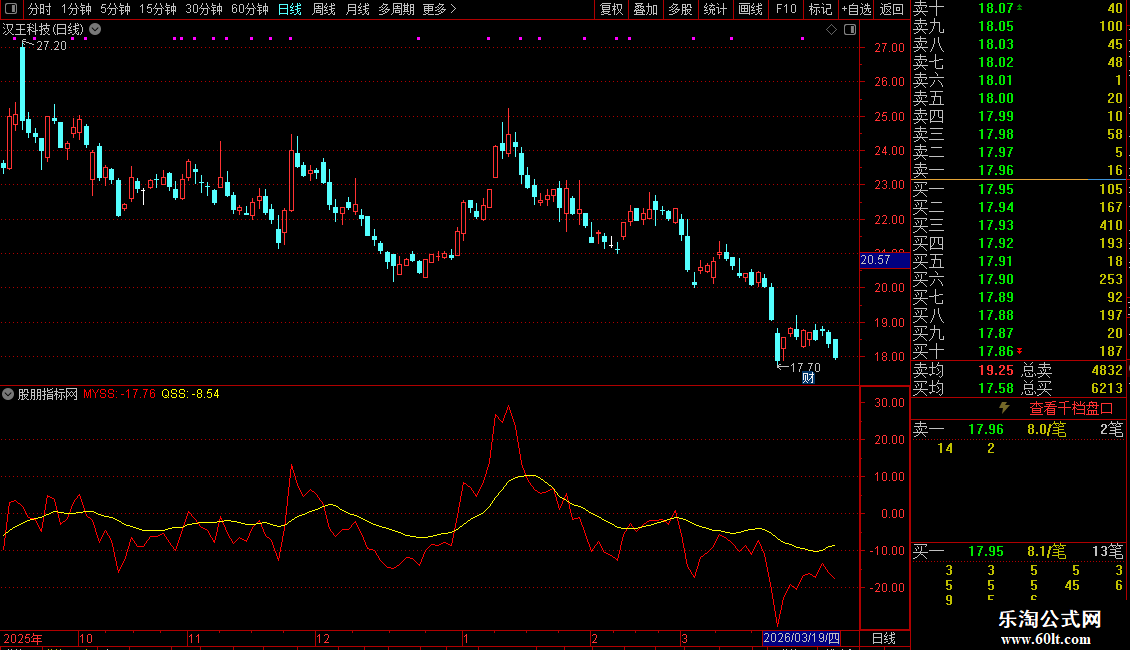
Task: Click the panel layout icon beside diamond
Action: (849, 30)
